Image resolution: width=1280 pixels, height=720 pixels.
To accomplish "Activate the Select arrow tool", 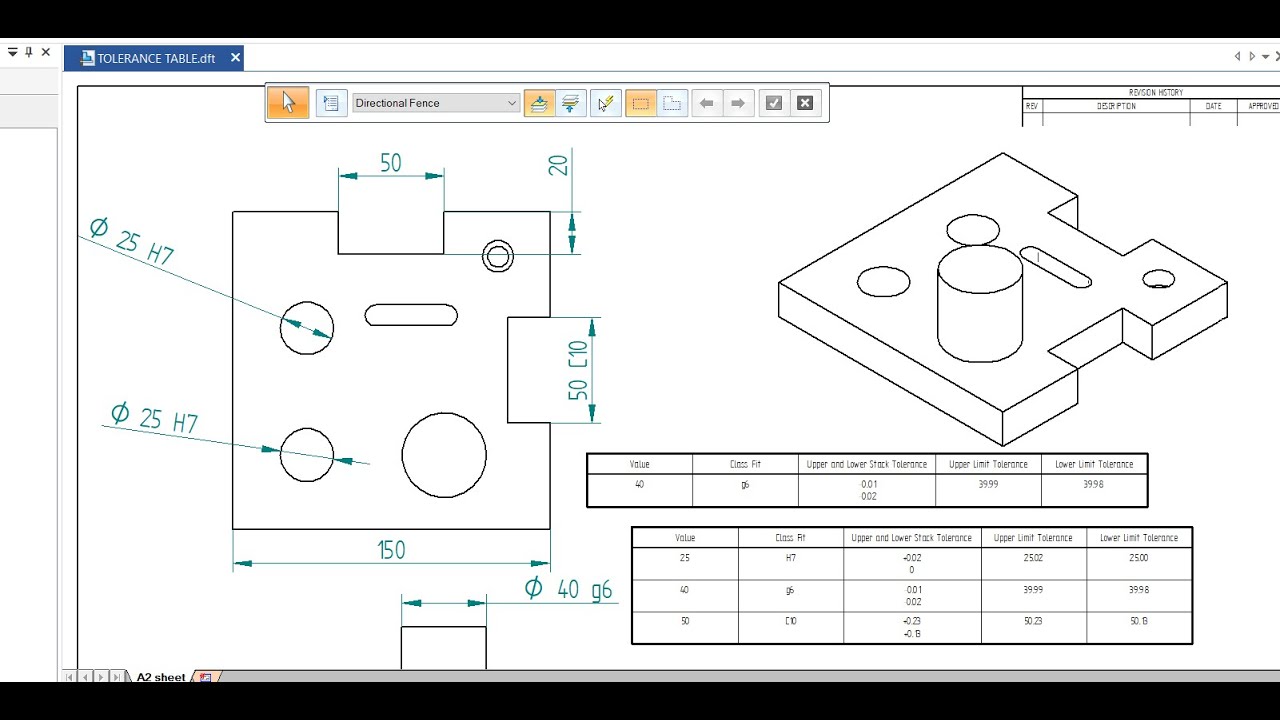I will [288, 103].
